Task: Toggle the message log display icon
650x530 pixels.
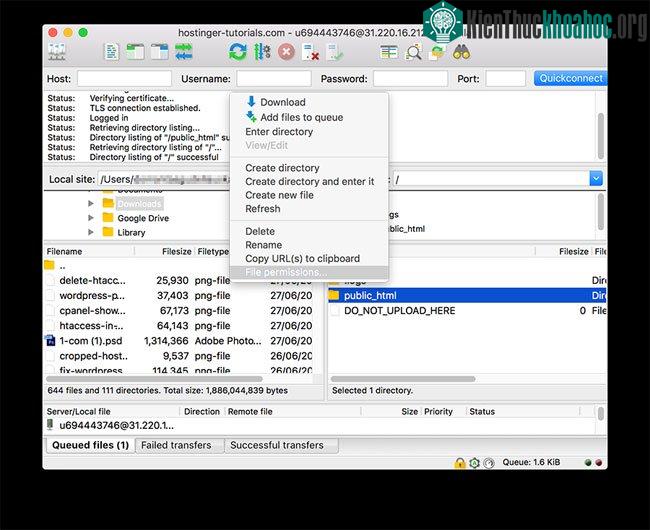Action: tap(111, 52)
